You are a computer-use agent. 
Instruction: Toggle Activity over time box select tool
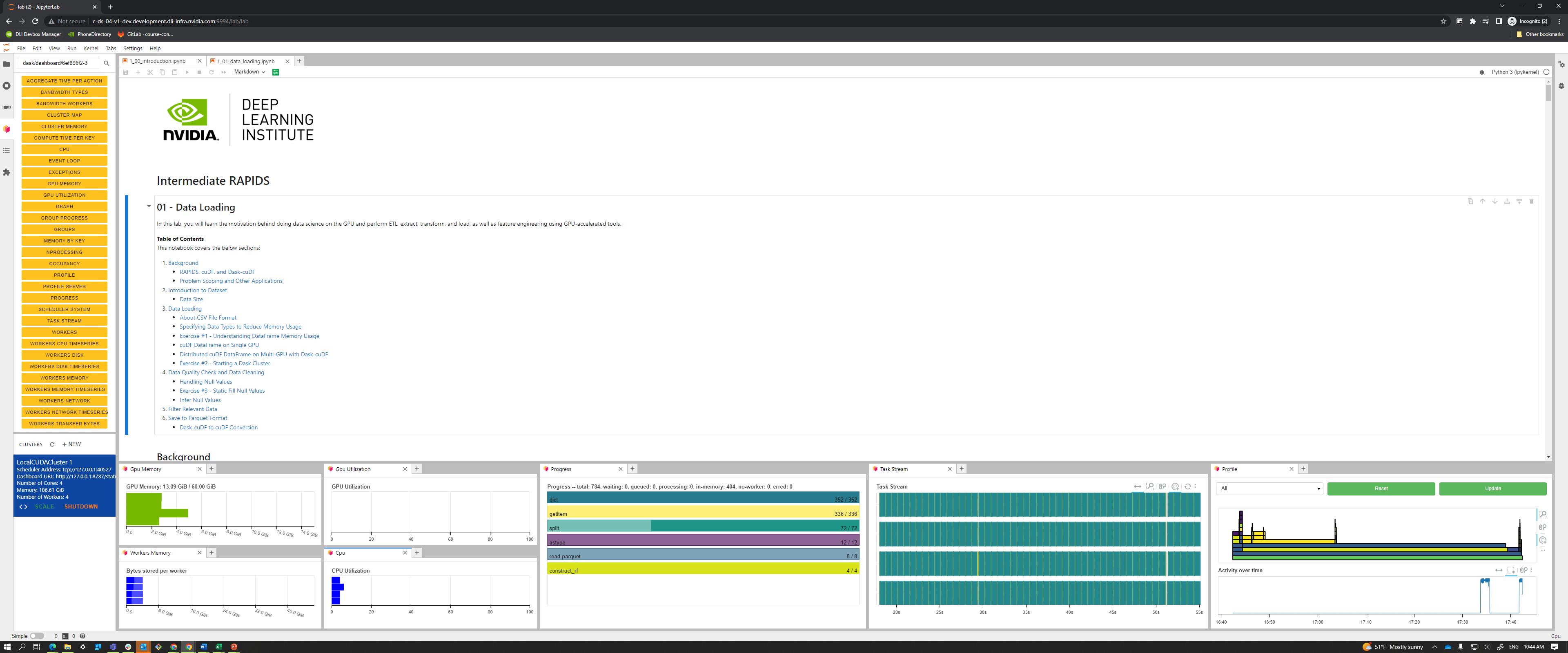[x=1511, y=570]
